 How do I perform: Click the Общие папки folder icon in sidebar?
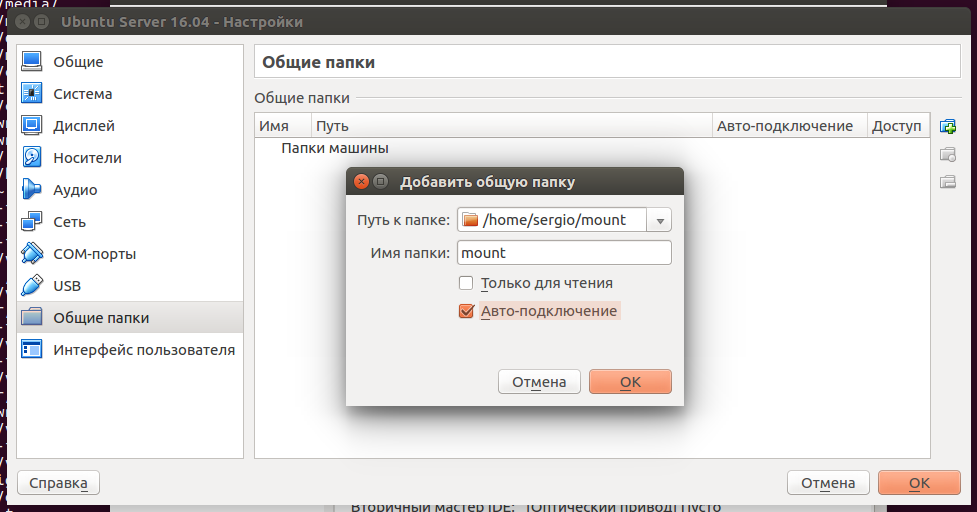31,317
